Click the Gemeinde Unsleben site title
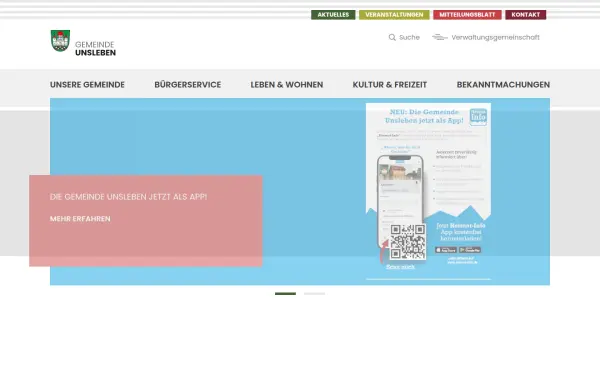This screenshot has width=600, height=375. (x=95, y=49)
